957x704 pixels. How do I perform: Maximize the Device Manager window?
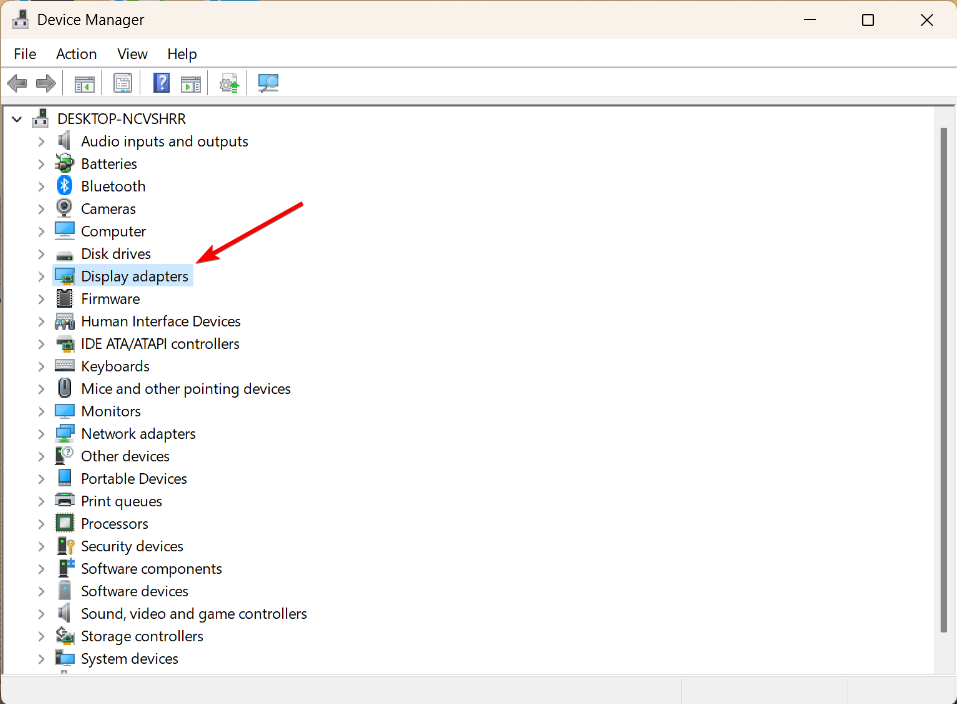(867, 20)
